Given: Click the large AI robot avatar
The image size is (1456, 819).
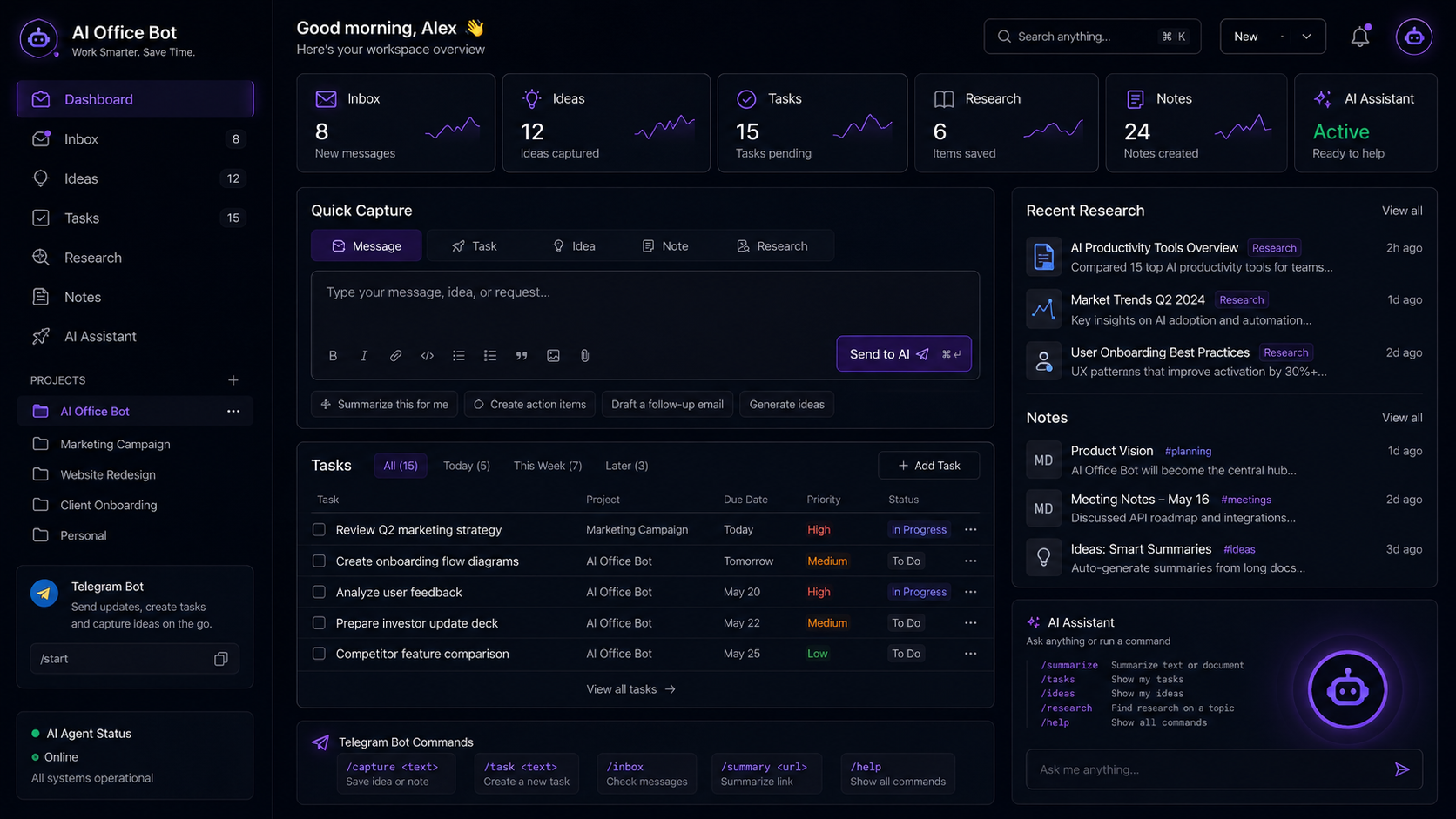Looking at the screenshot, I should pyautogui.click(x=1347, y=689).
